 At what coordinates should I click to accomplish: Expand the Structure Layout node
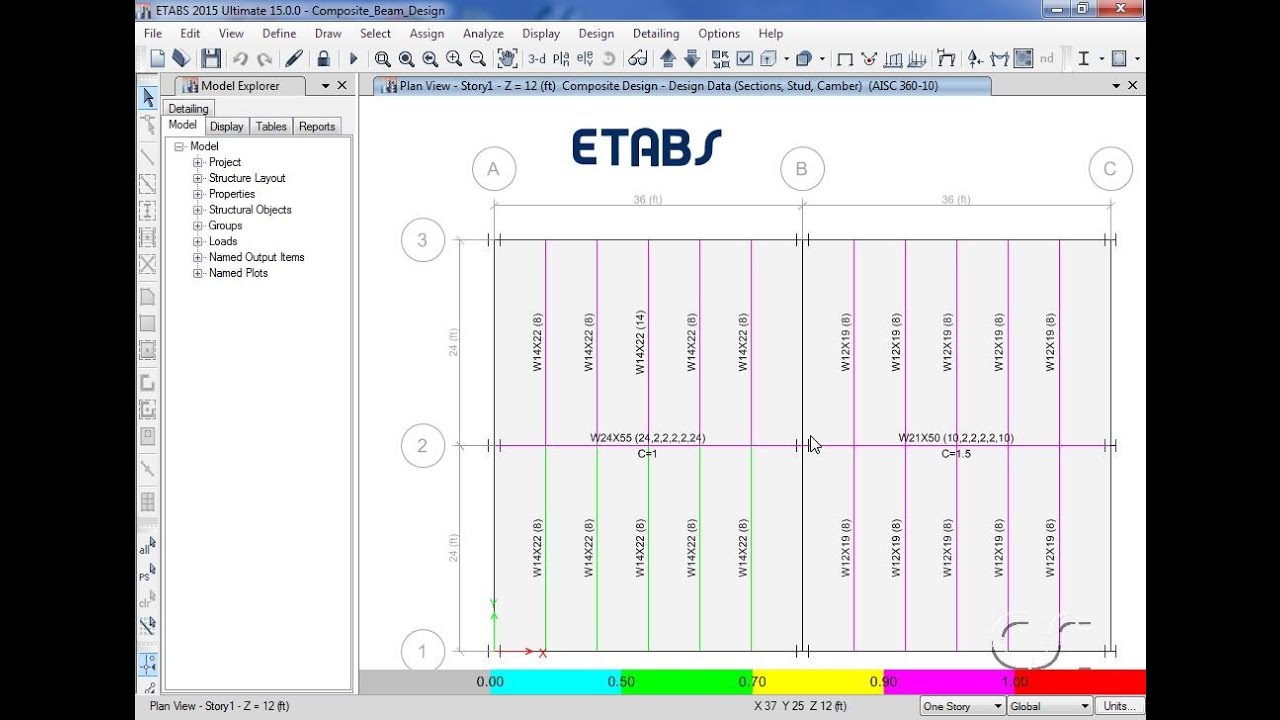pos(198,178)
